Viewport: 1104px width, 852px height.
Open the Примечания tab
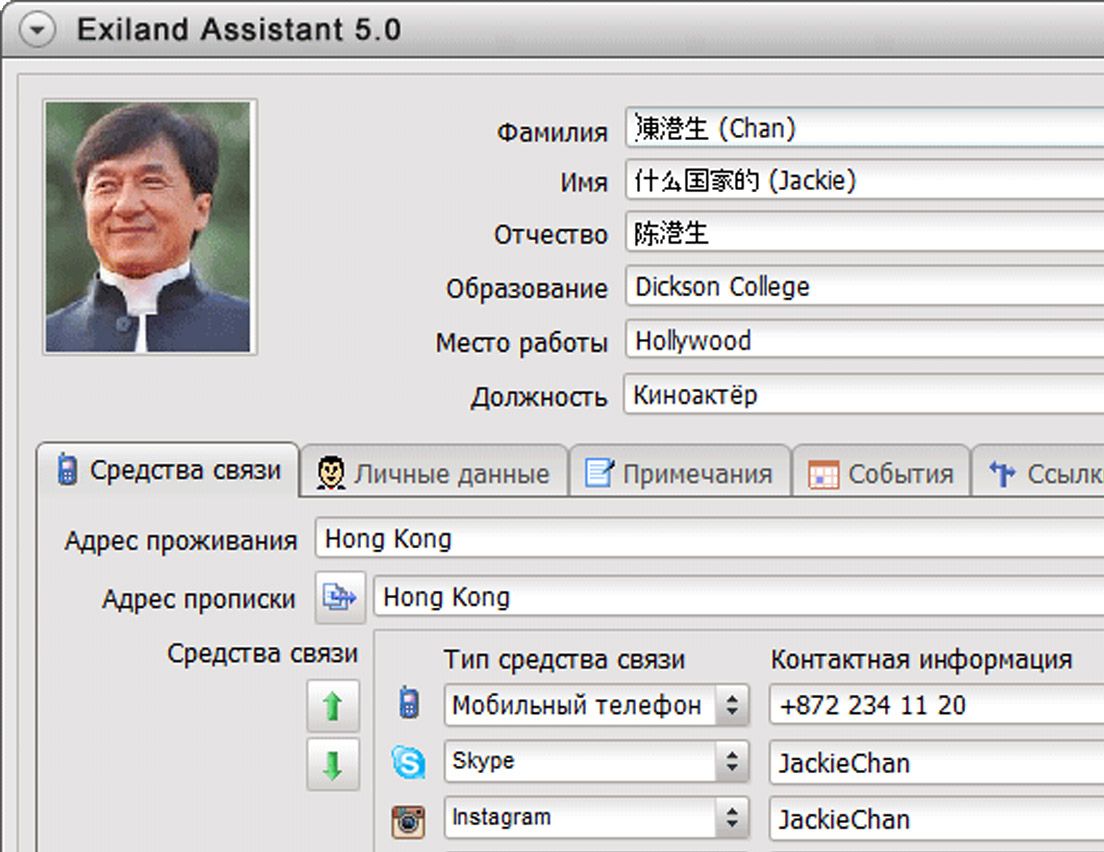point(680,473)
